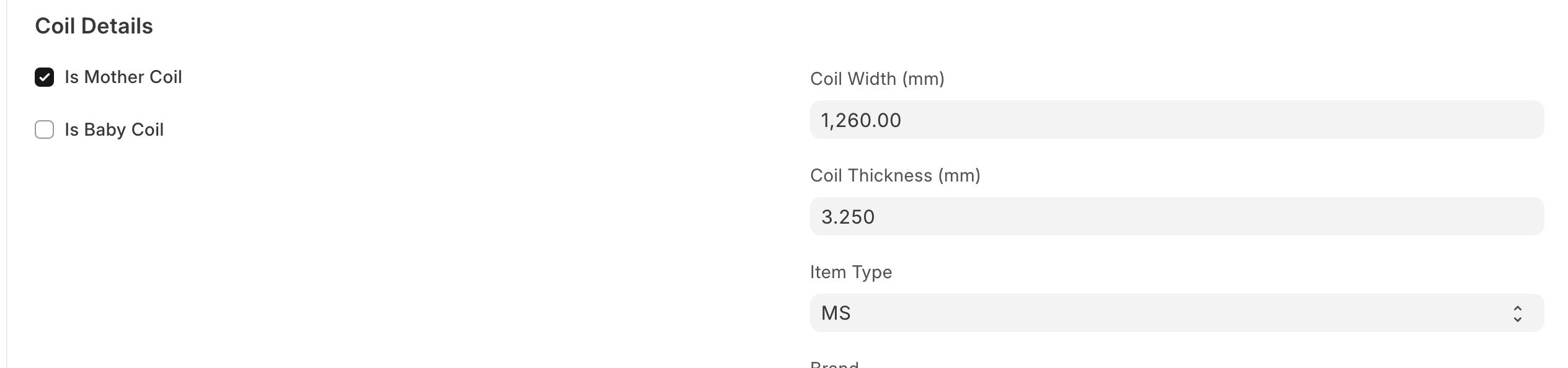Click the 3.250 value text

(848, 217)
